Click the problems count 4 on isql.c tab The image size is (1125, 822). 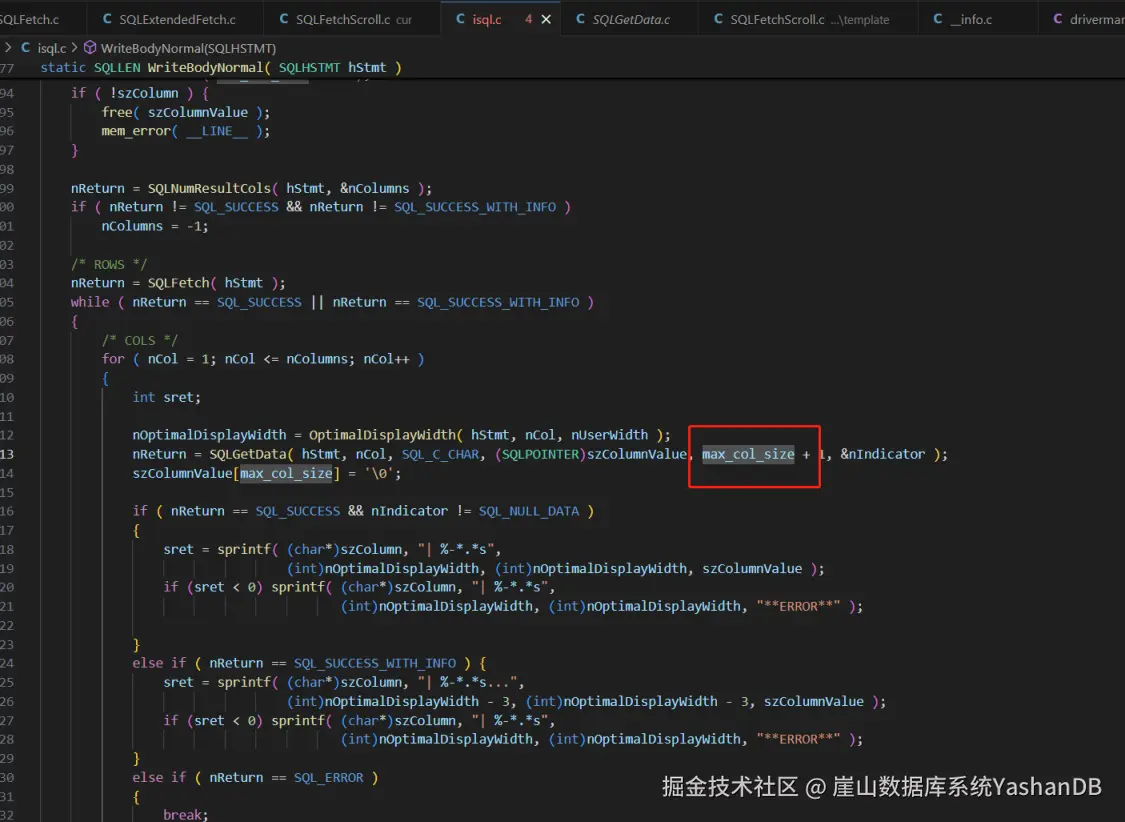529,19
